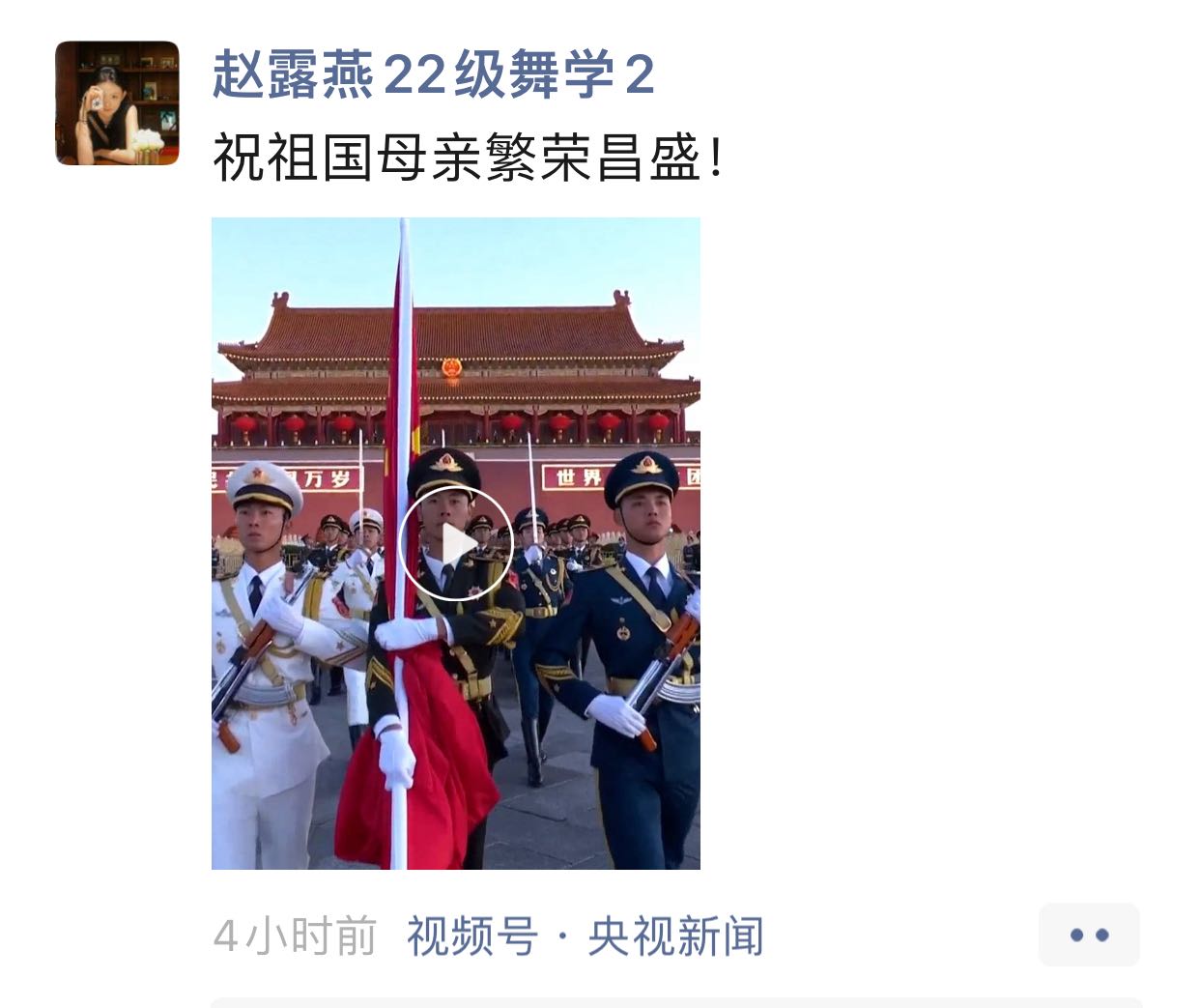
Task: Open the two-dot like and comment menu
Action: point(1089,935)
